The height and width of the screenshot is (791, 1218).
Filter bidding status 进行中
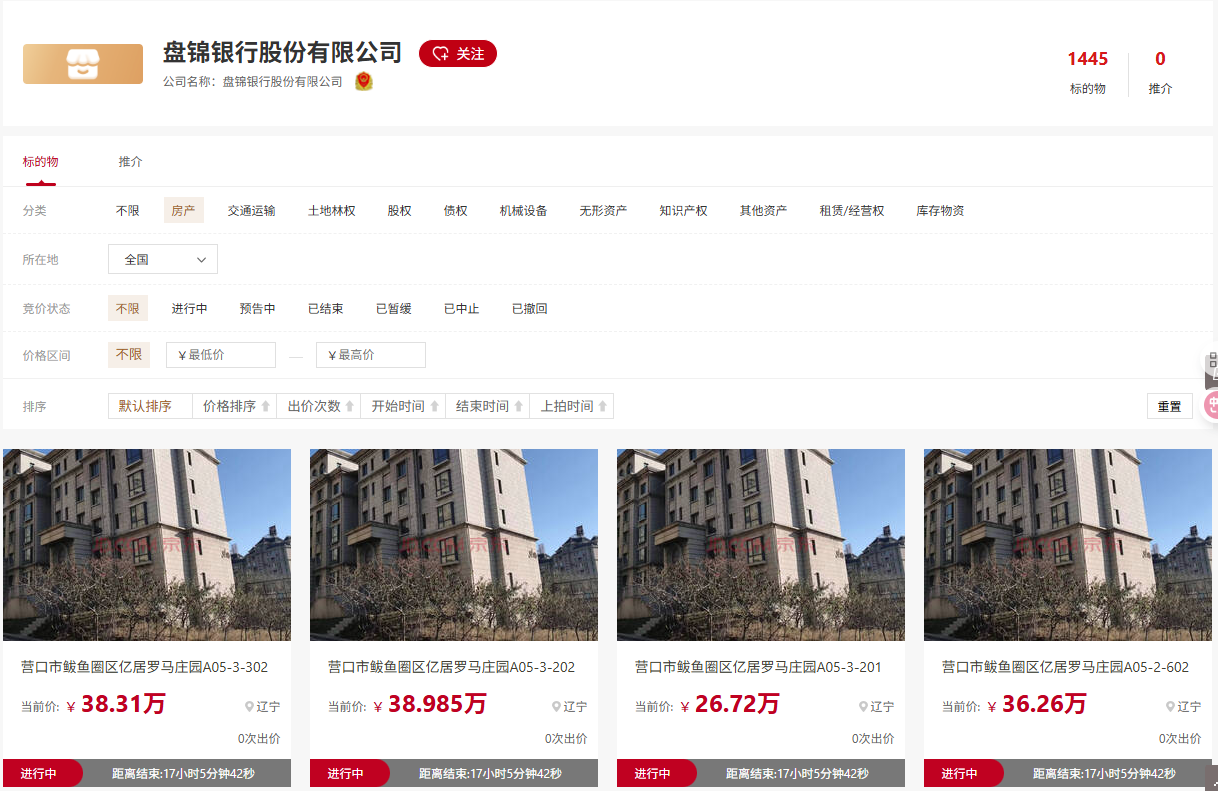tap(189, 309)
